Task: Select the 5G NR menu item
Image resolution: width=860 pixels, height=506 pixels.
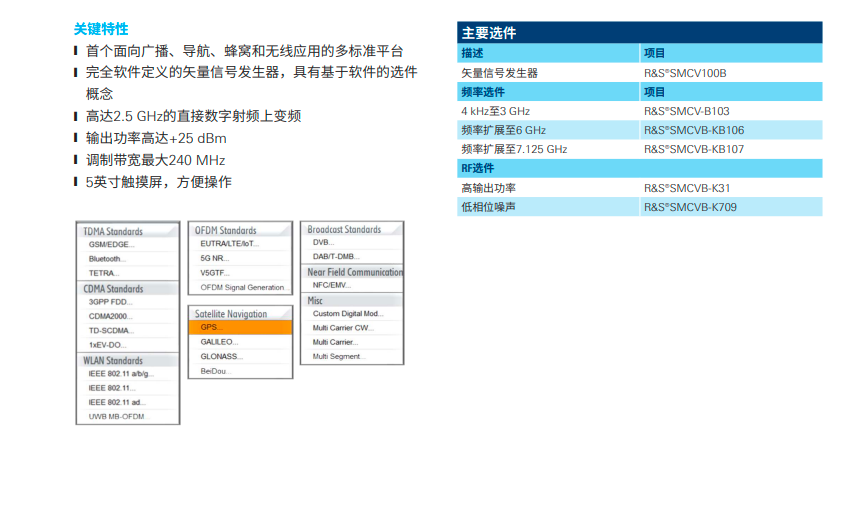Action: pyautogui.click(x=215, y=257)
